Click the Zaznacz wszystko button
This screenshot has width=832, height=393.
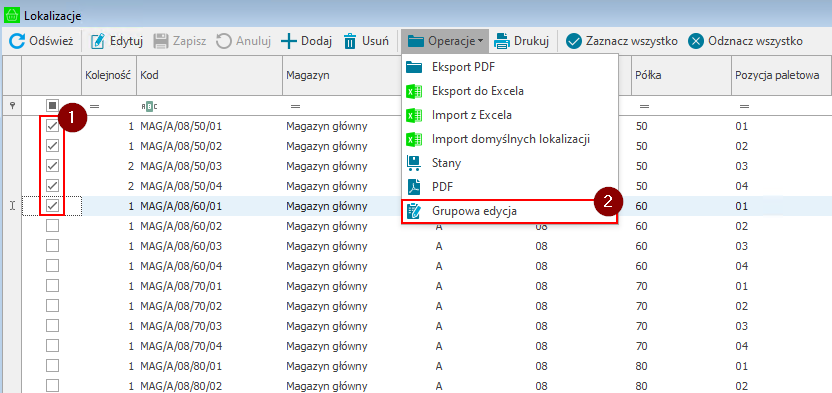tap(621, 41)
